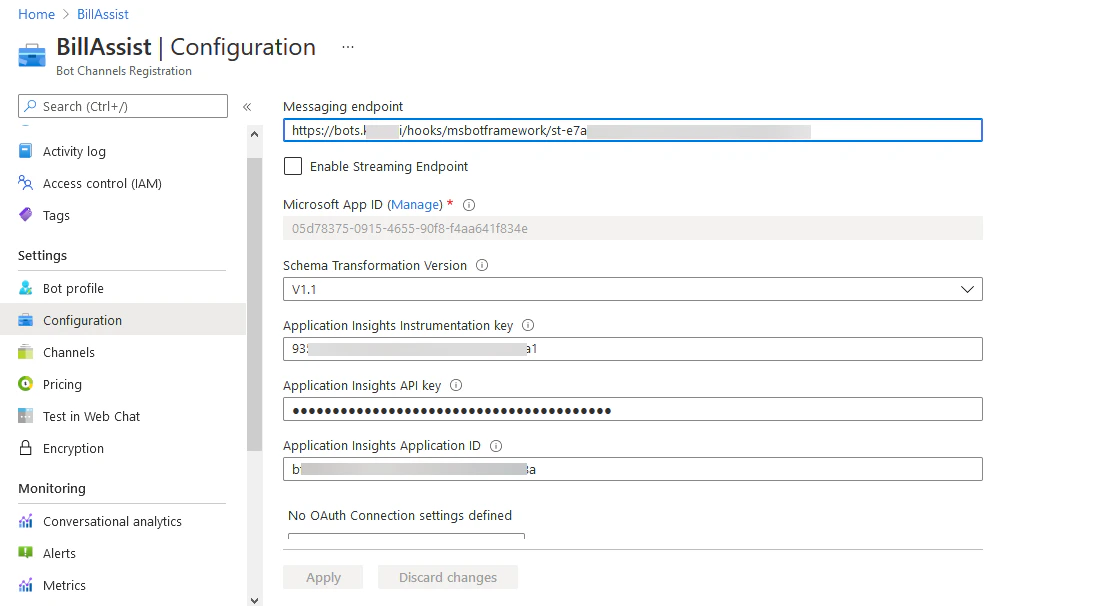Click the Microsoft App ID field
The height and width of the screenshot is (606, 1099).
click(x=632, y=228)
